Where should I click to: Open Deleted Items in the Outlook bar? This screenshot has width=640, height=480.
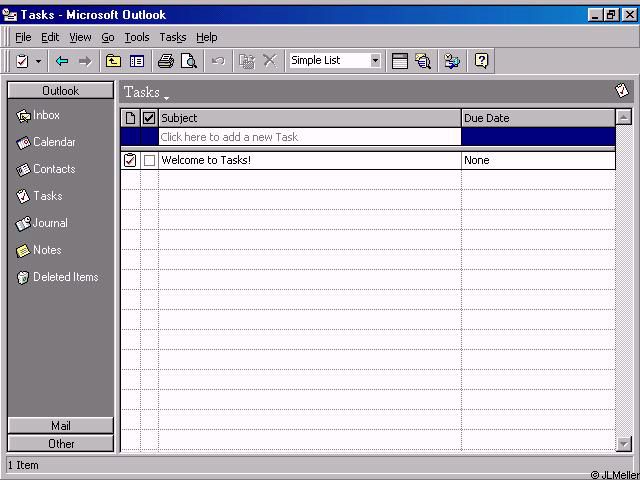58,277
